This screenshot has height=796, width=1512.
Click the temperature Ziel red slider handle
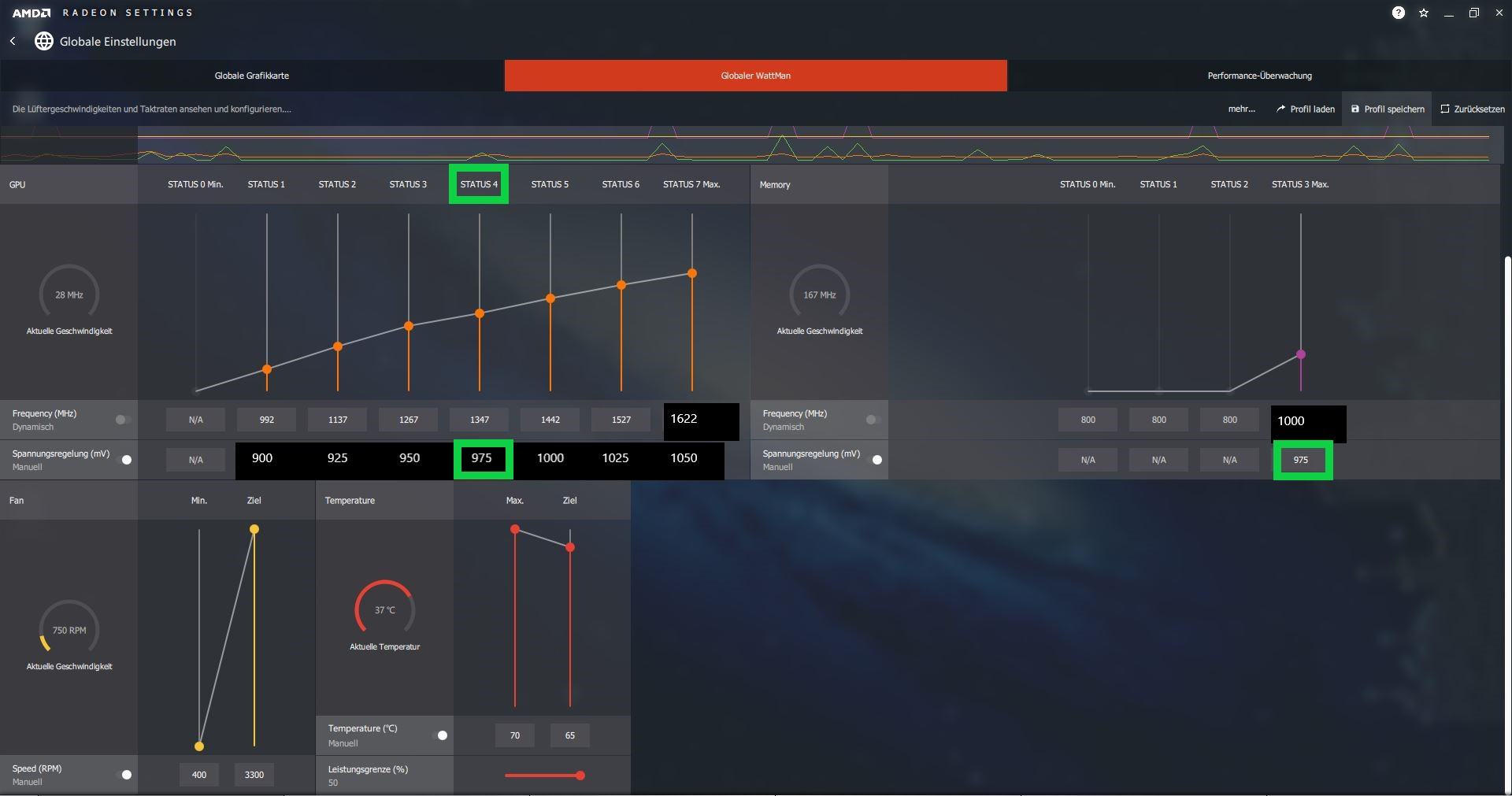(570, 547)
